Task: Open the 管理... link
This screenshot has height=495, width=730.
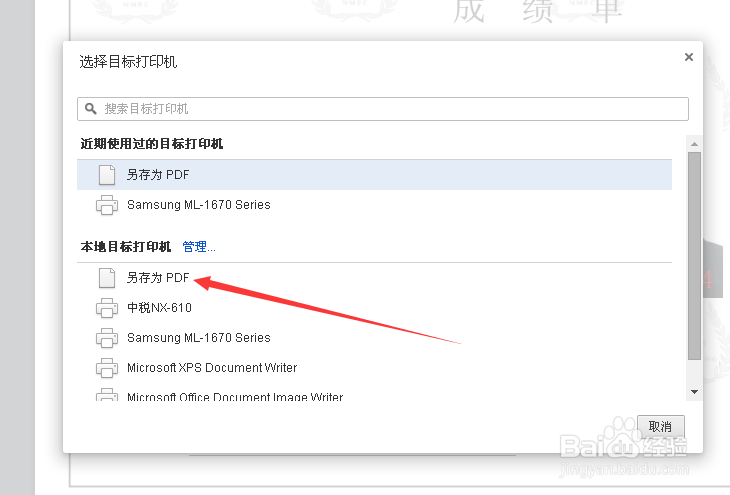Action: click(x=199, y=247)
